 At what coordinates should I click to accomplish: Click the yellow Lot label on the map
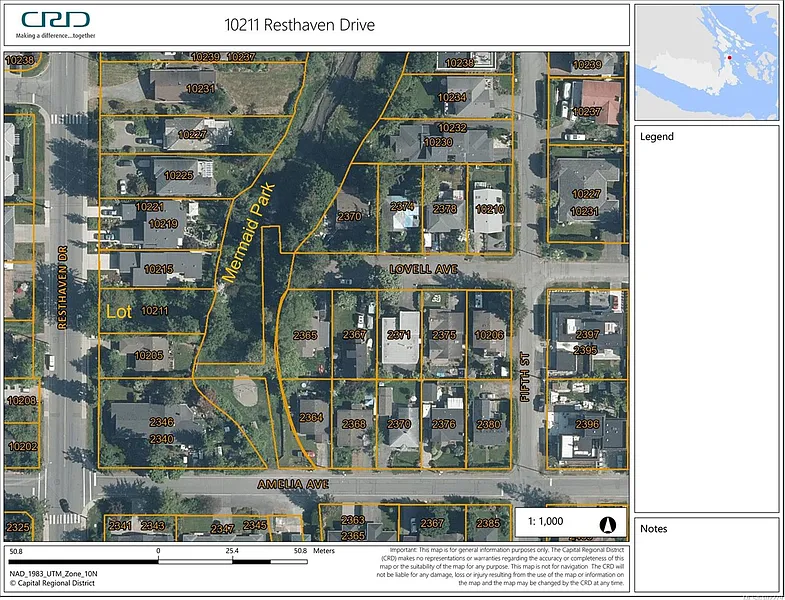(119, 312)
